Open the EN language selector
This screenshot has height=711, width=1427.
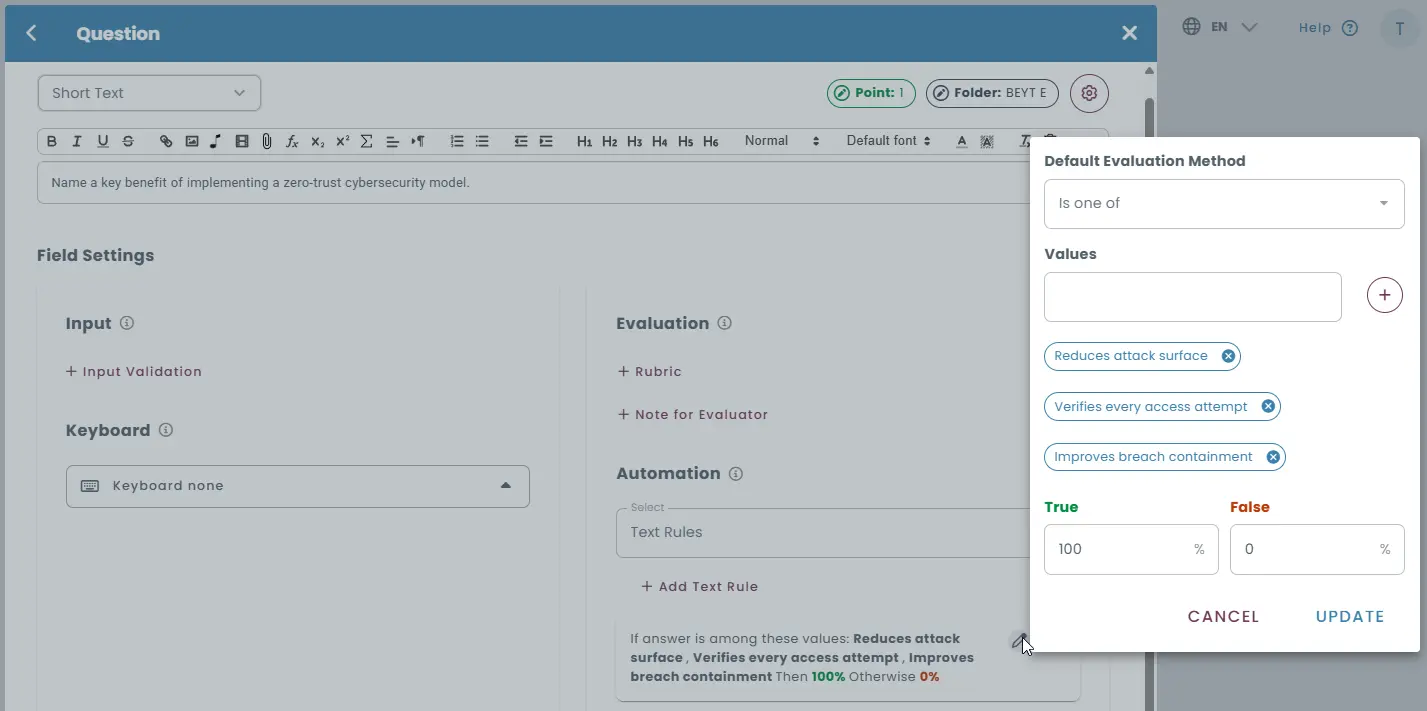tap(1220, 27)
